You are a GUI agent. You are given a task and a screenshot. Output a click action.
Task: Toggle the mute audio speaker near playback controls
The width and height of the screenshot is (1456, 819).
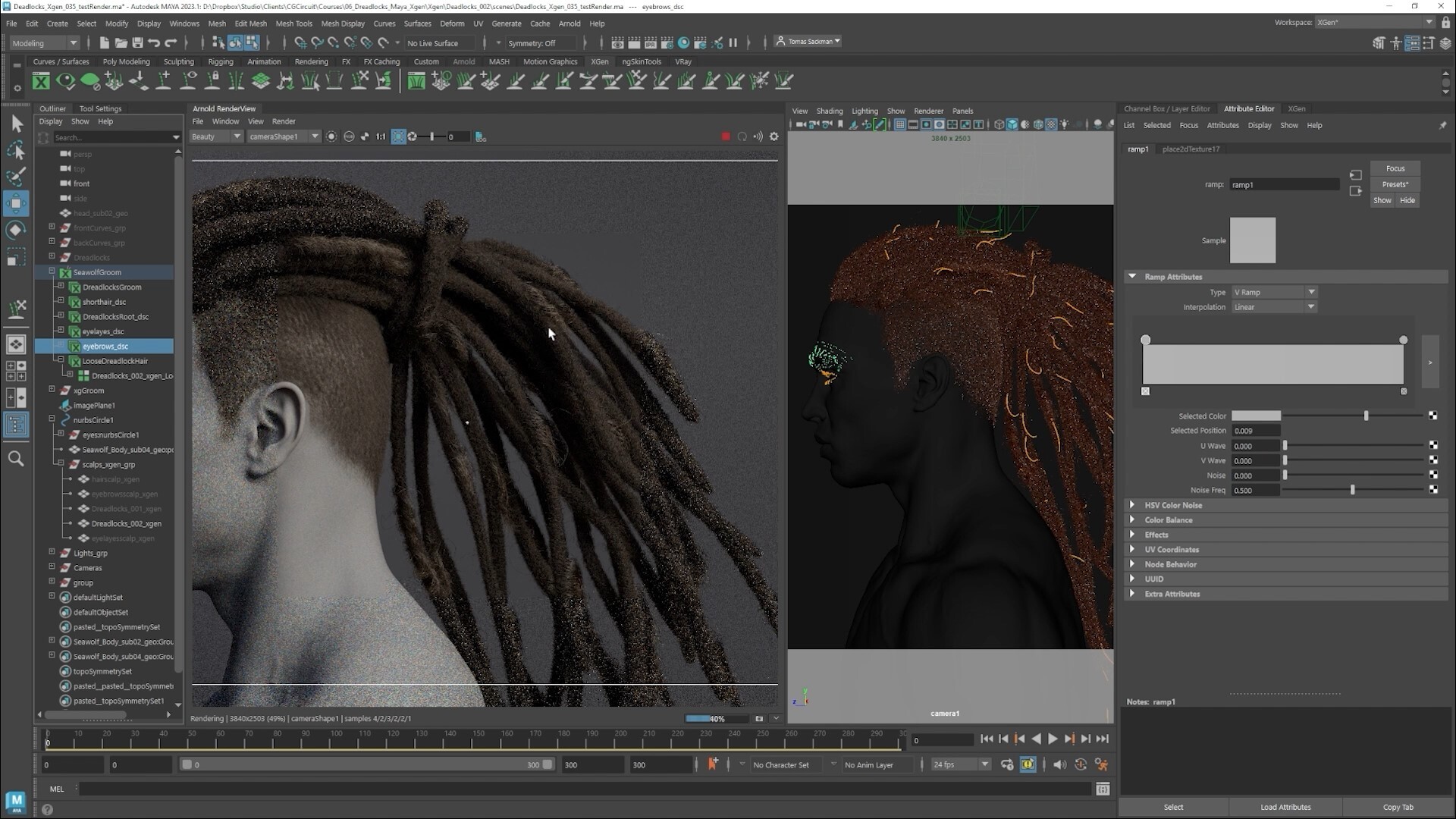point(1060,764)
